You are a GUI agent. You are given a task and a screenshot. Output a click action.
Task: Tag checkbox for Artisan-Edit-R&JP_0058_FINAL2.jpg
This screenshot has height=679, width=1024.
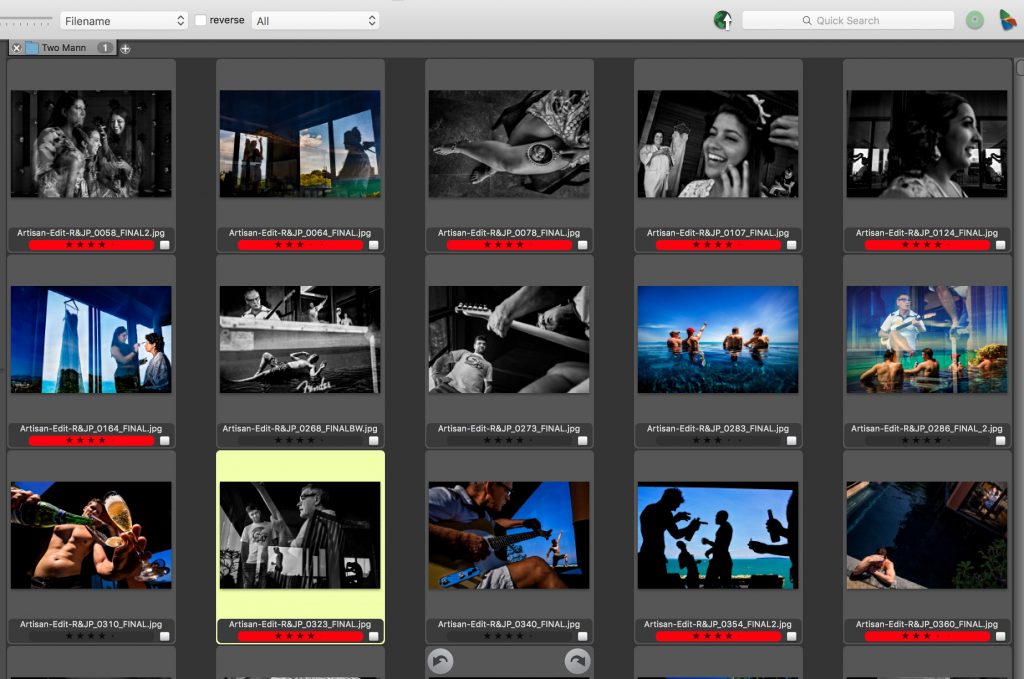pos(165,245)
